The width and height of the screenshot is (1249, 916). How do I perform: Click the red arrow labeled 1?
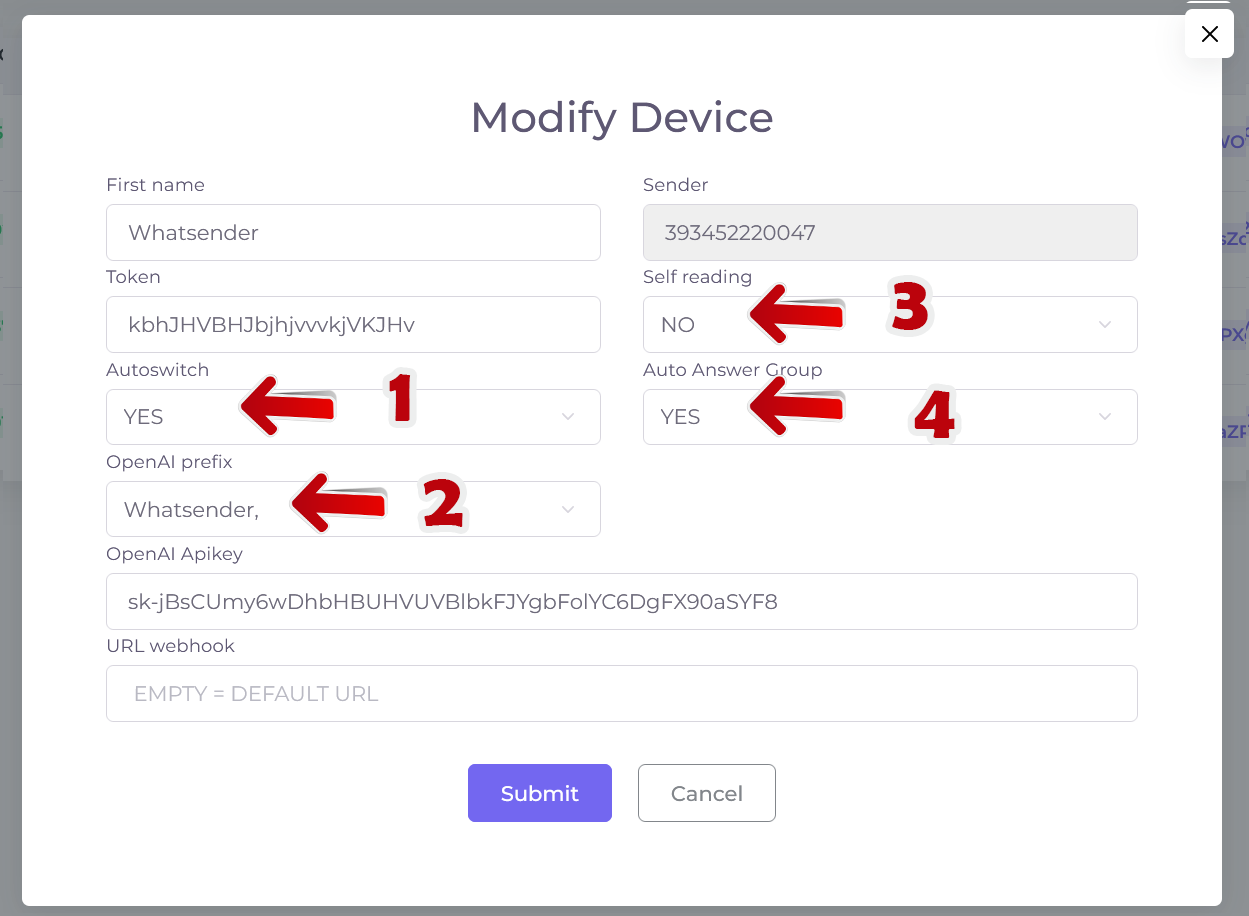point(288,406)
